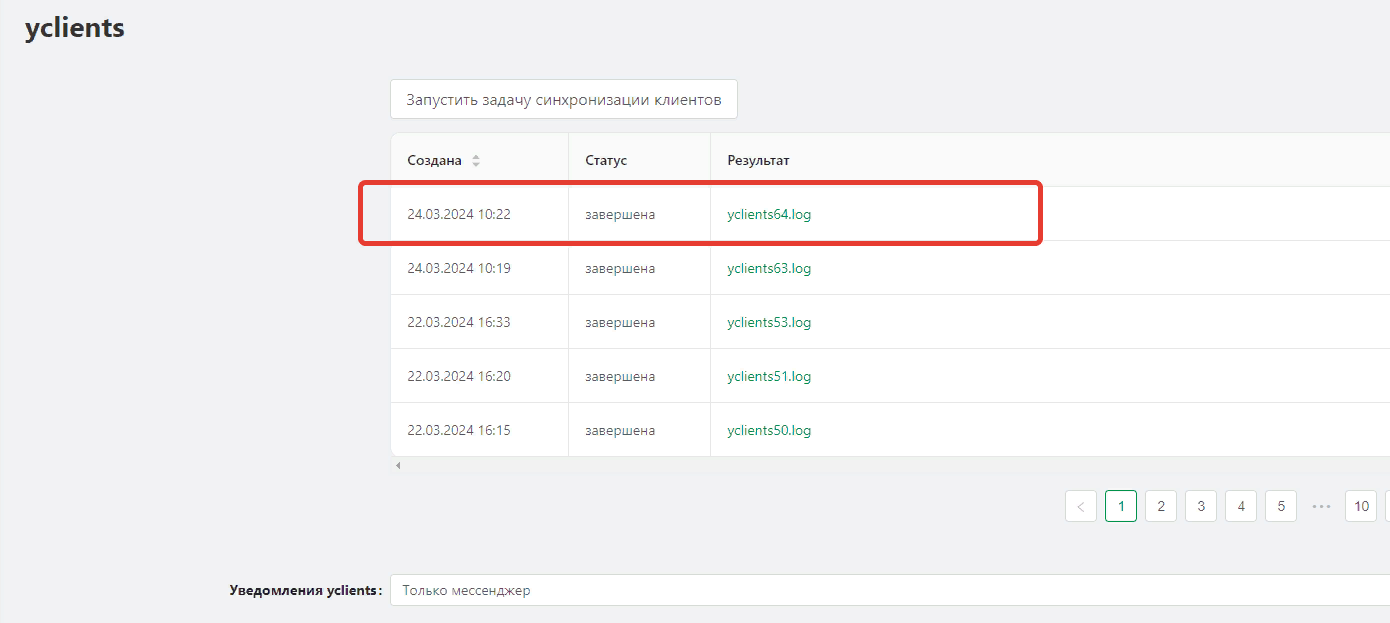This screenshot has height=623, width=1390.
Task: Click the Уведомления yclients label
Action: pyautogui.click(x=305, y=590)
